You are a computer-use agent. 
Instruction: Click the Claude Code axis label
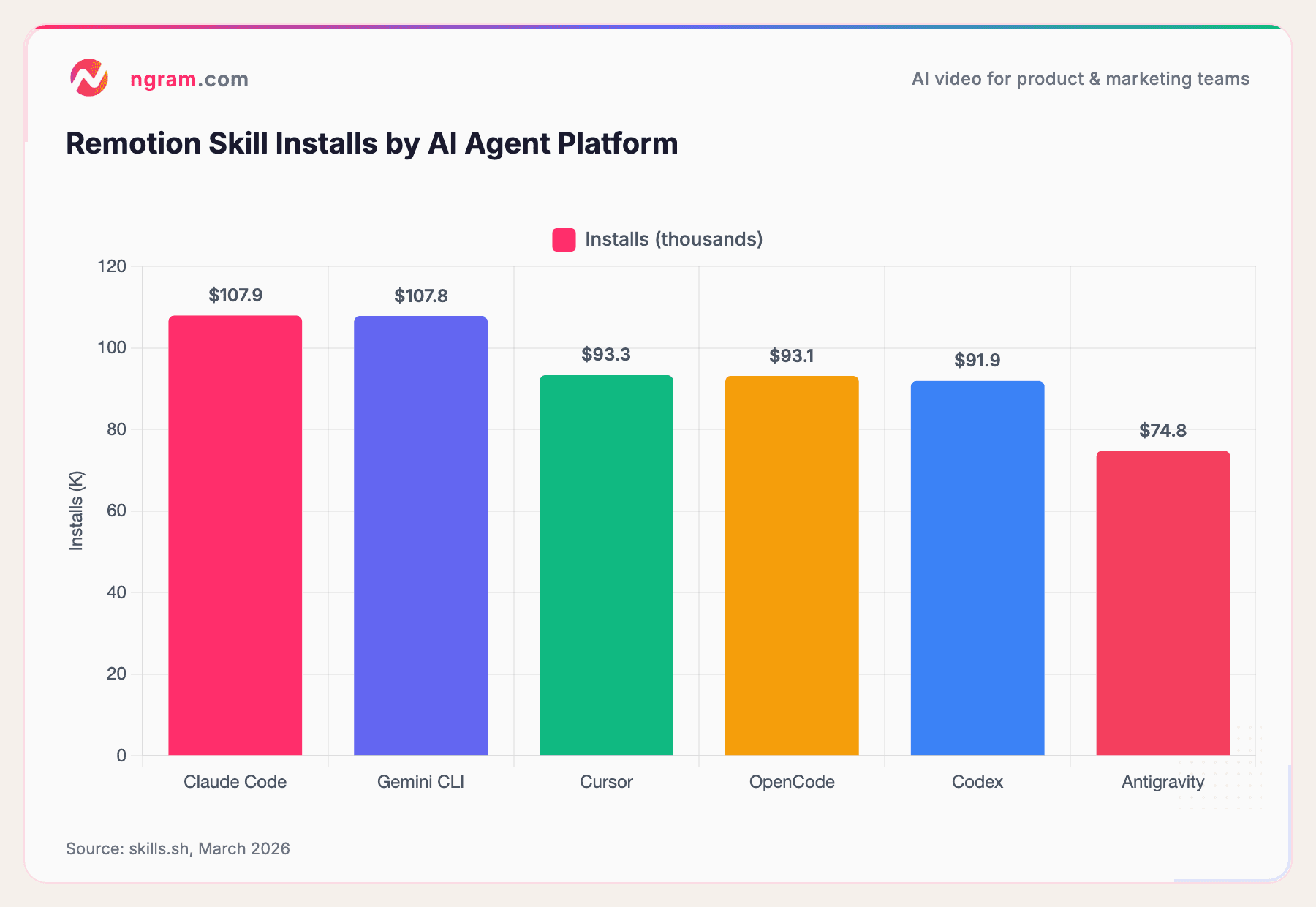click(x=235, y=781)
